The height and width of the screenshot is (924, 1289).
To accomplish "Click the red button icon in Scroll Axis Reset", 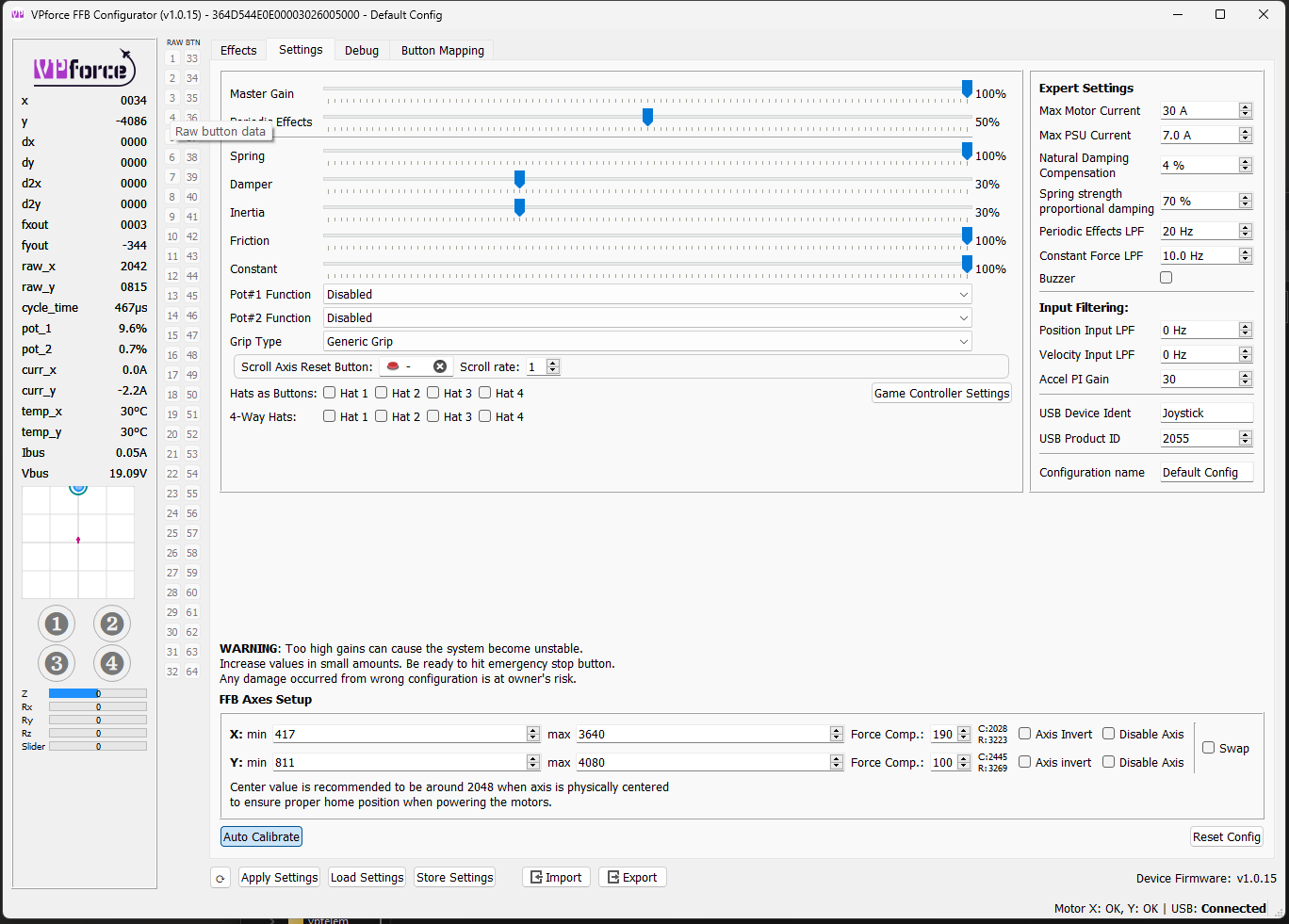I will pyautogui.click(x=393, y=366).
